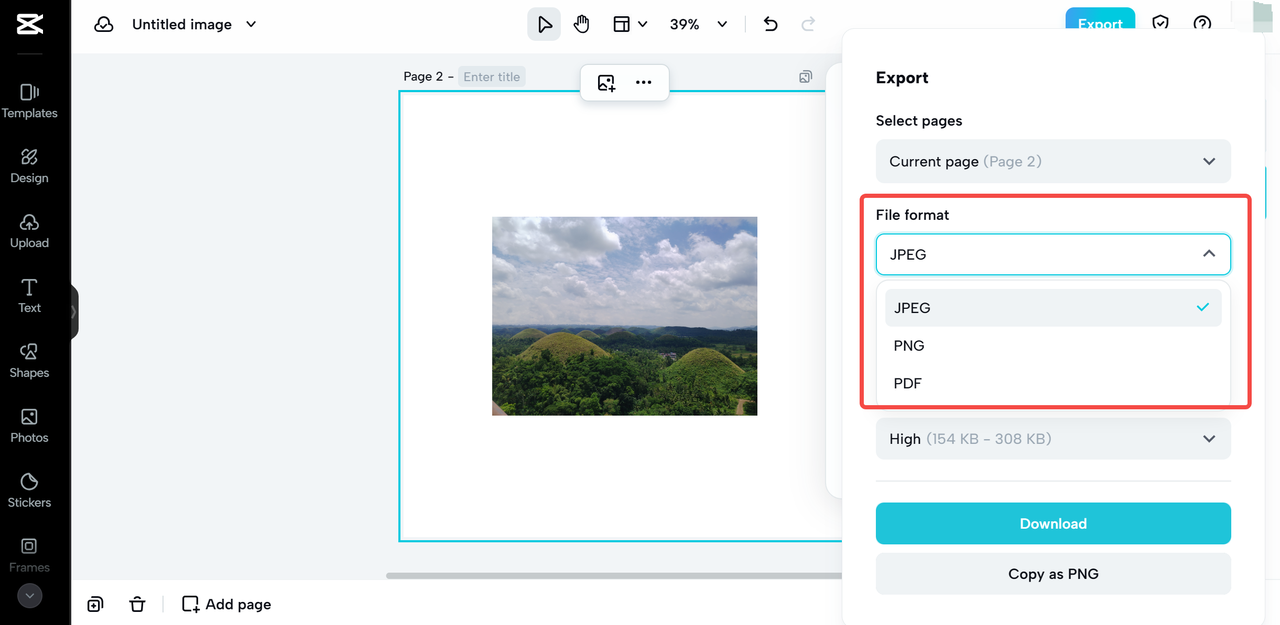Open the 39% zoom level dropdown
The height and width of the screenshot is (625, 1280).
[698, 24]
